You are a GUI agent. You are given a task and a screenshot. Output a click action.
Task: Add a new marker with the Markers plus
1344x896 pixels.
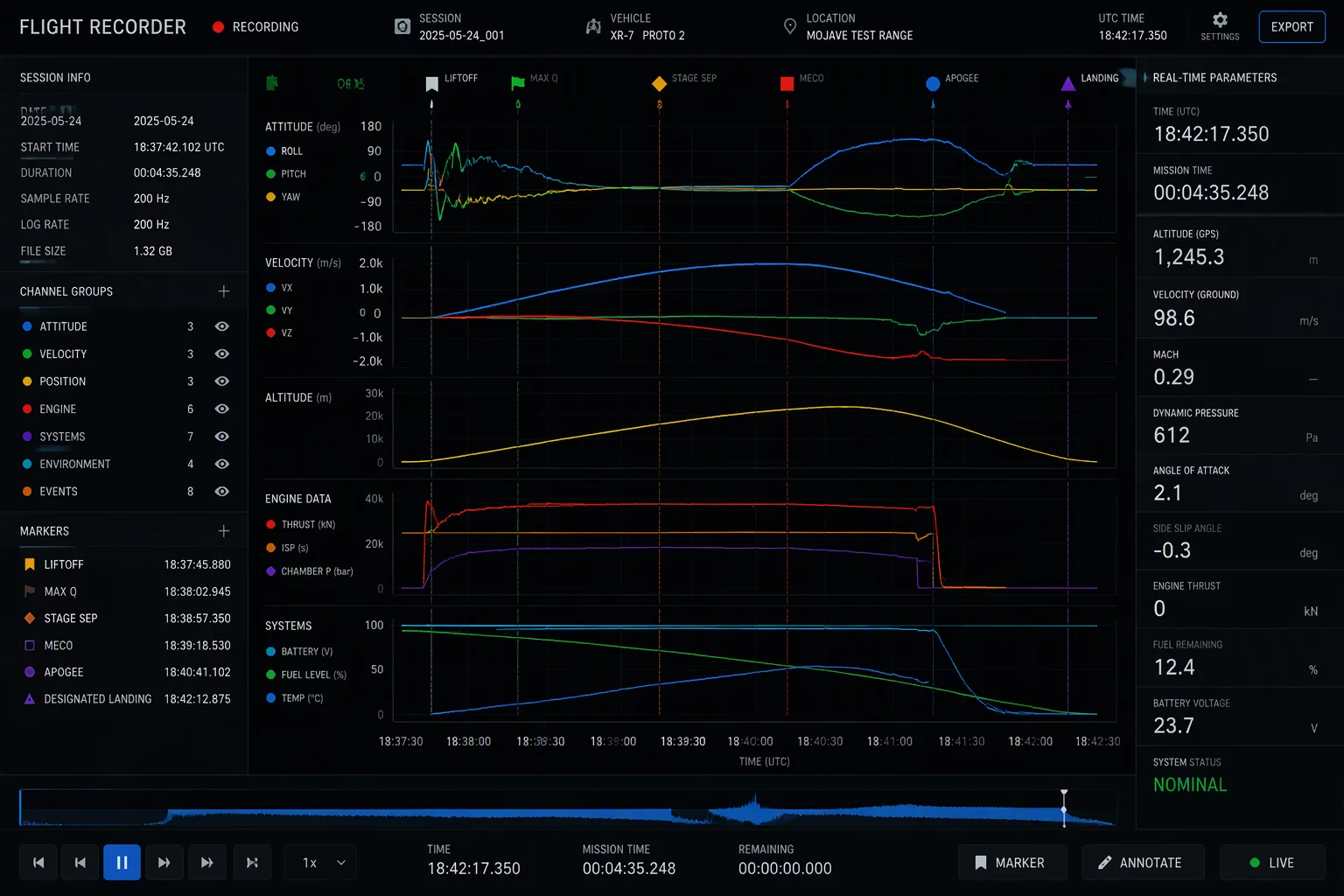224,531
